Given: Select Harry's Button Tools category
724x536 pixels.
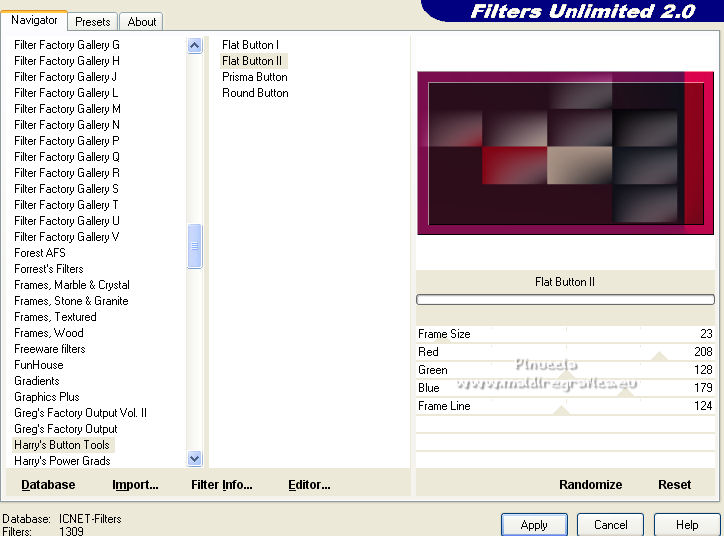Looking at the screenshot, I should pos(62,445).
